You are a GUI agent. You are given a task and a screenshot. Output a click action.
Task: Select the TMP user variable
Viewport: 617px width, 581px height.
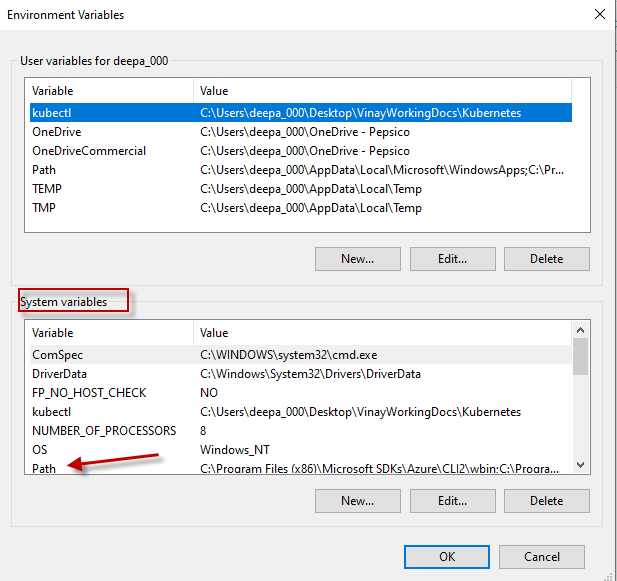(301, 208)
